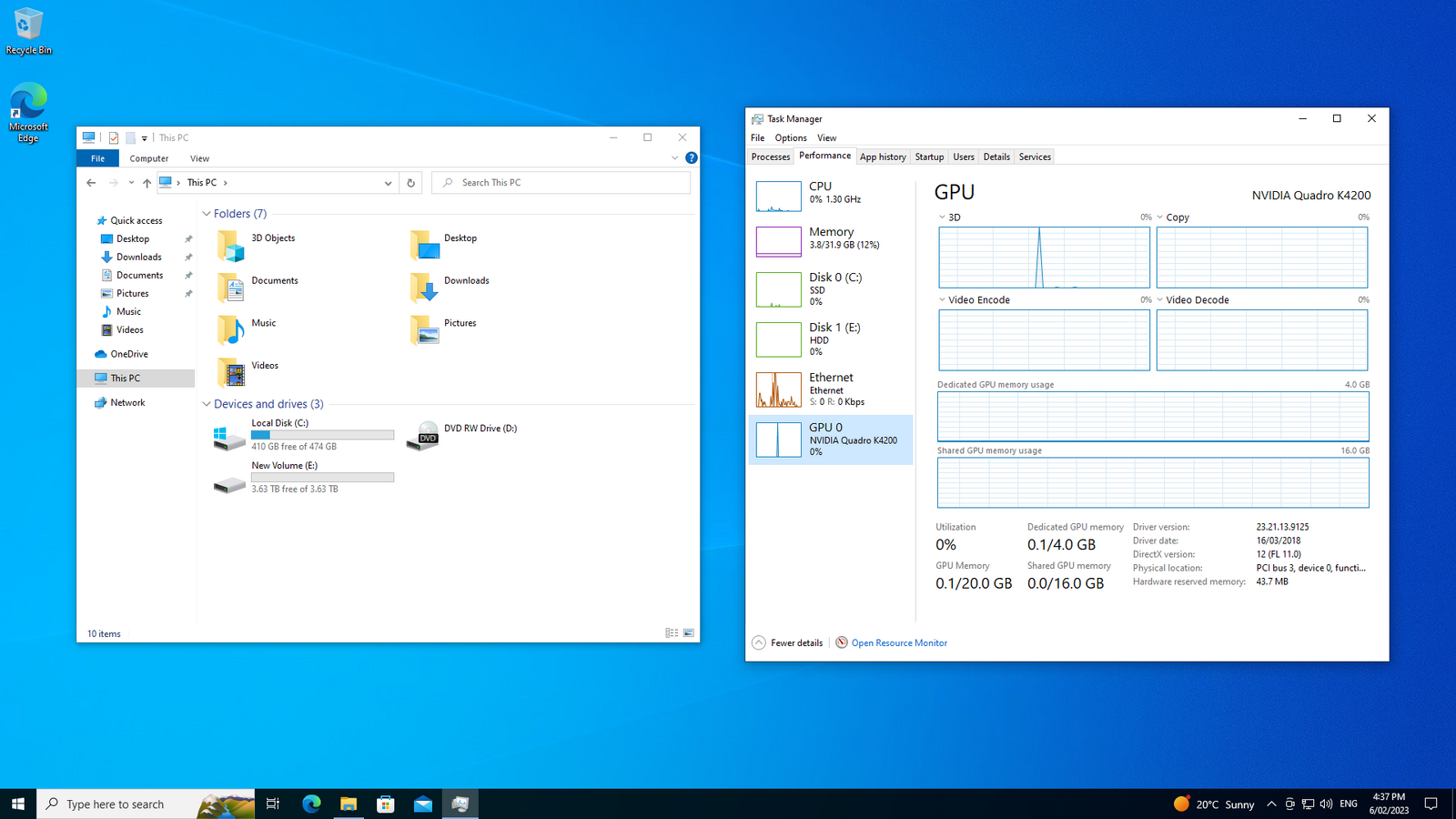This screenshot has width=1456, height=819.
Task: Click the taskbar search box
Action: click(x=146, y=804)
